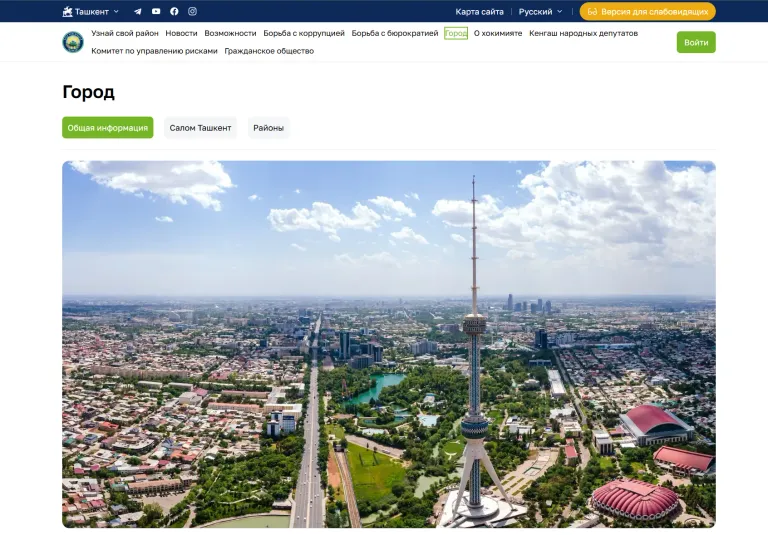Select the Общая информация tab
The width and height of the screenshot is (768, 535).
click(x=108, y=127)
